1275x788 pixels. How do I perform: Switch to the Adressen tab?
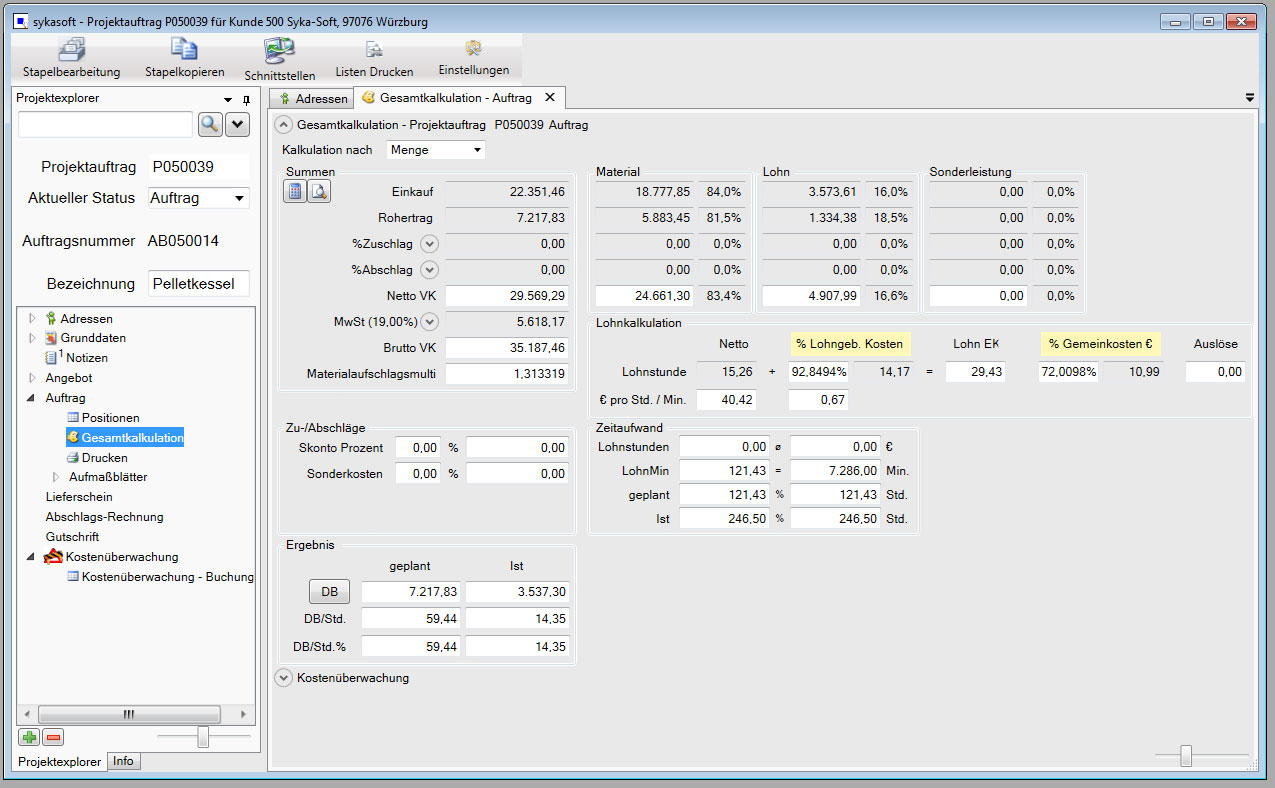(x=313, y=98)
